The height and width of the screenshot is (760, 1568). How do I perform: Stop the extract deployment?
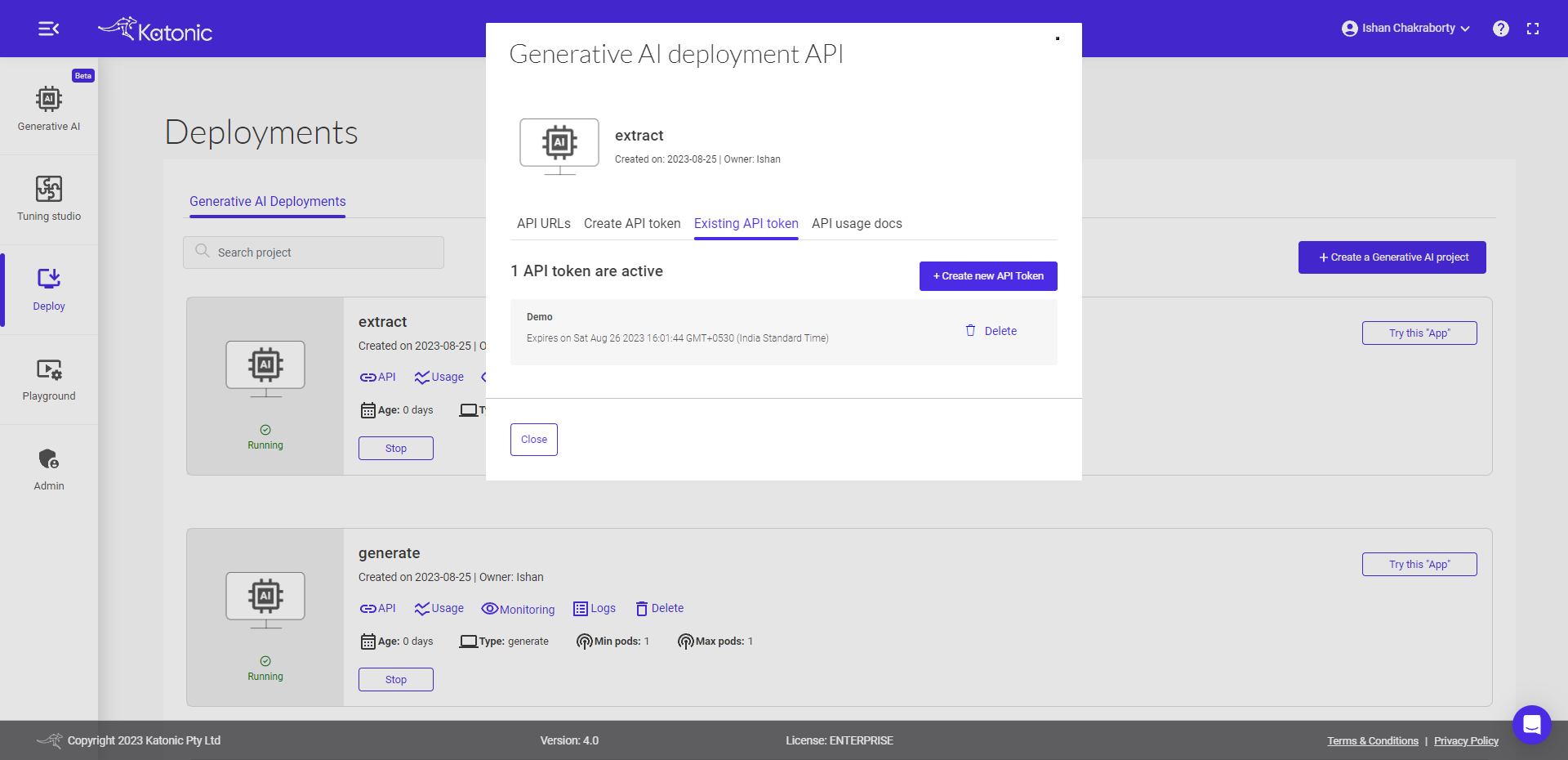(x=396, y=449)
